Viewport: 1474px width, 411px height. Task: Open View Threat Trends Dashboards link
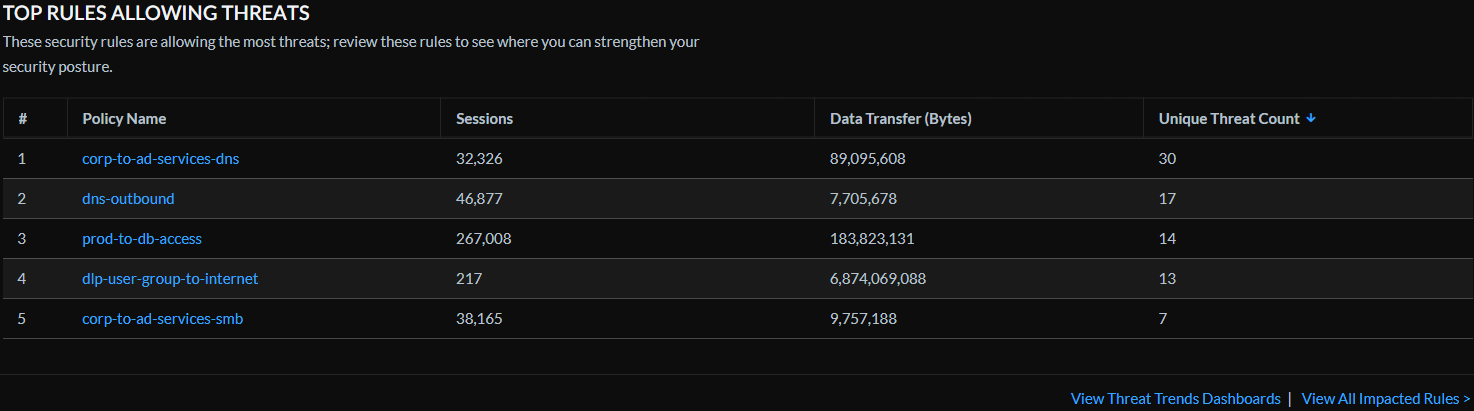pos(1175,398)
